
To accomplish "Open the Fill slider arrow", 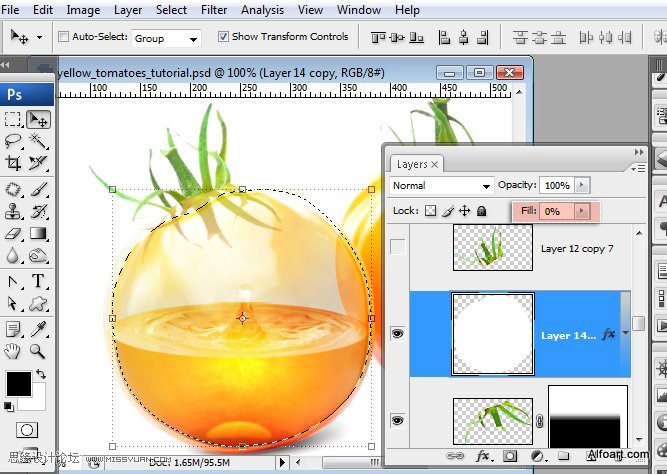I will 582,211.
